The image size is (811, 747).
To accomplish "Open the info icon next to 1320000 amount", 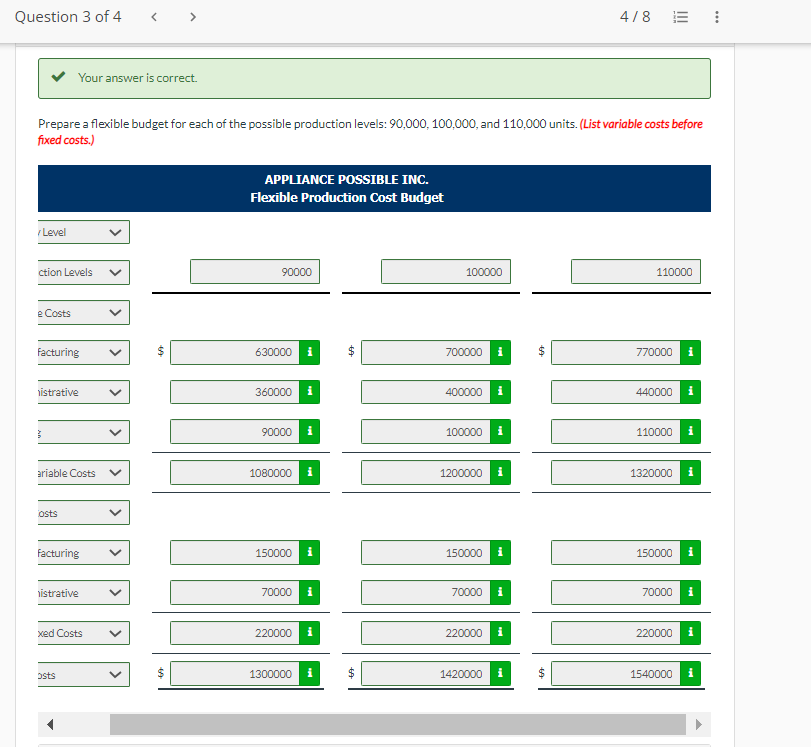I will pyautogui.click(x=689, y=472).
